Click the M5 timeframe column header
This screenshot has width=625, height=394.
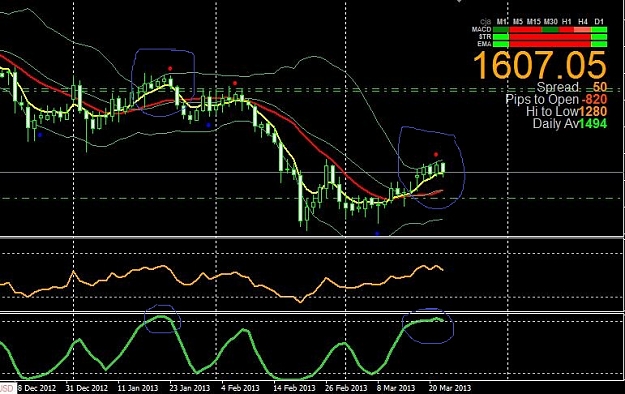click(x=518, y=22)
